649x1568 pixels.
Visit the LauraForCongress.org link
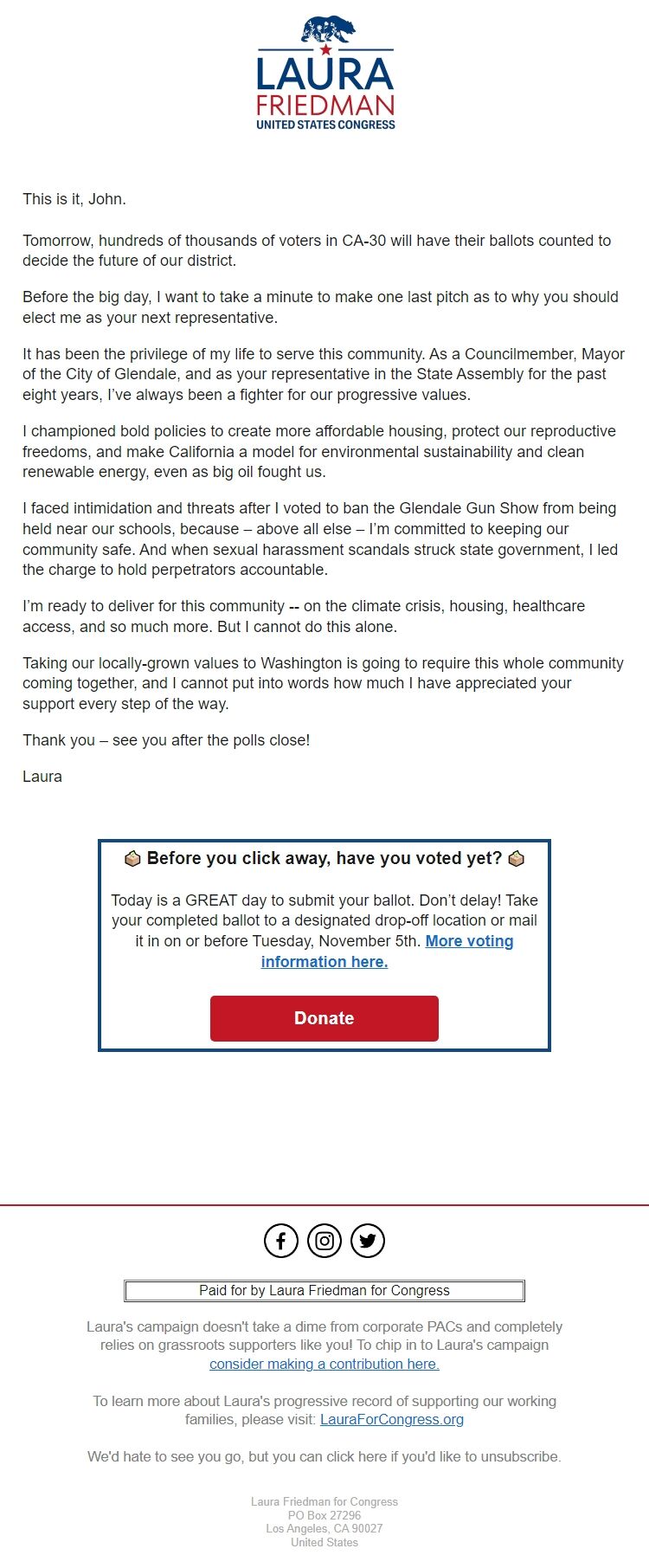[391, 1419]
